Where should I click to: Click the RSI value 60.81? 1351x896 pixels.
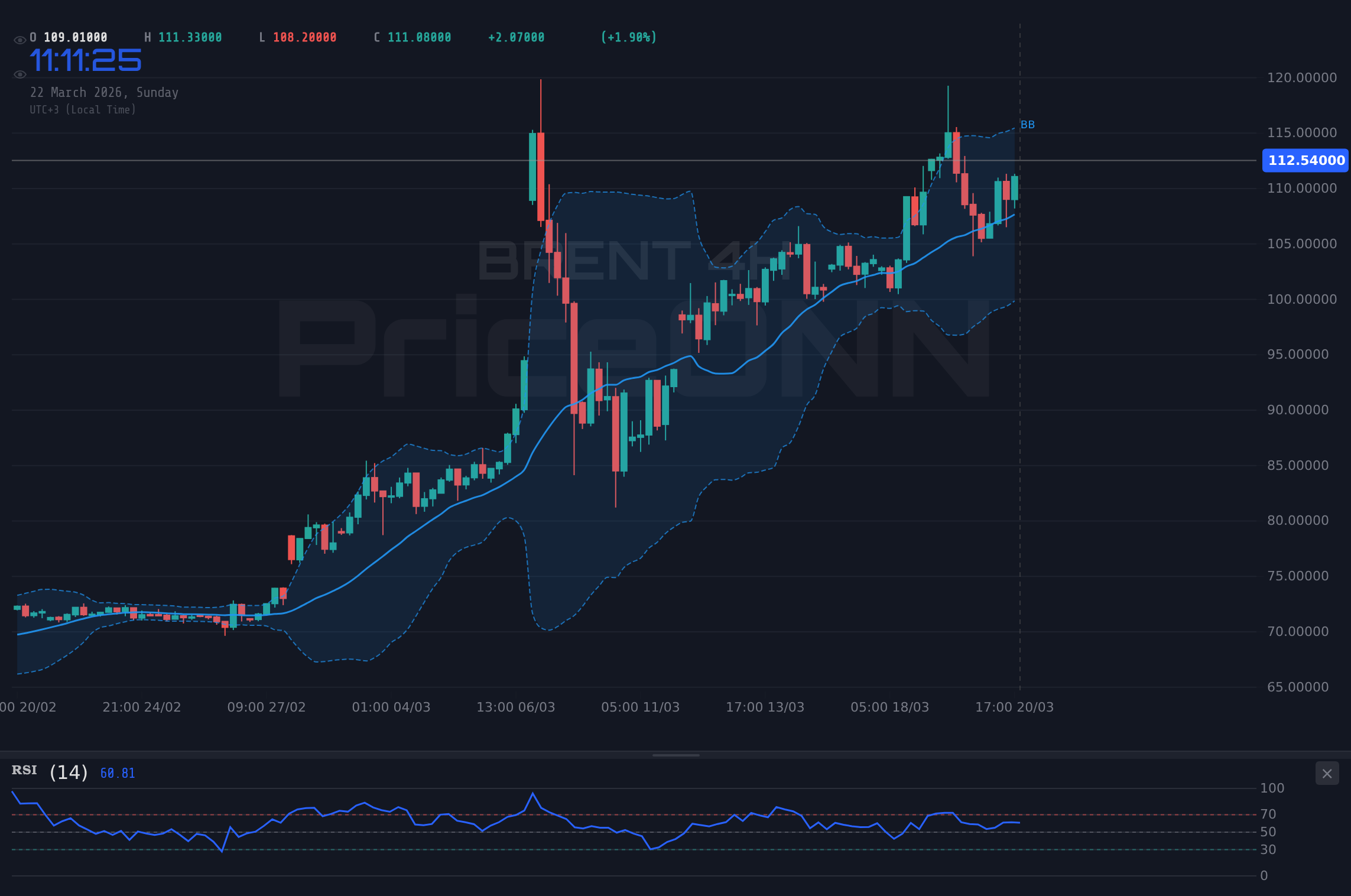116,772
